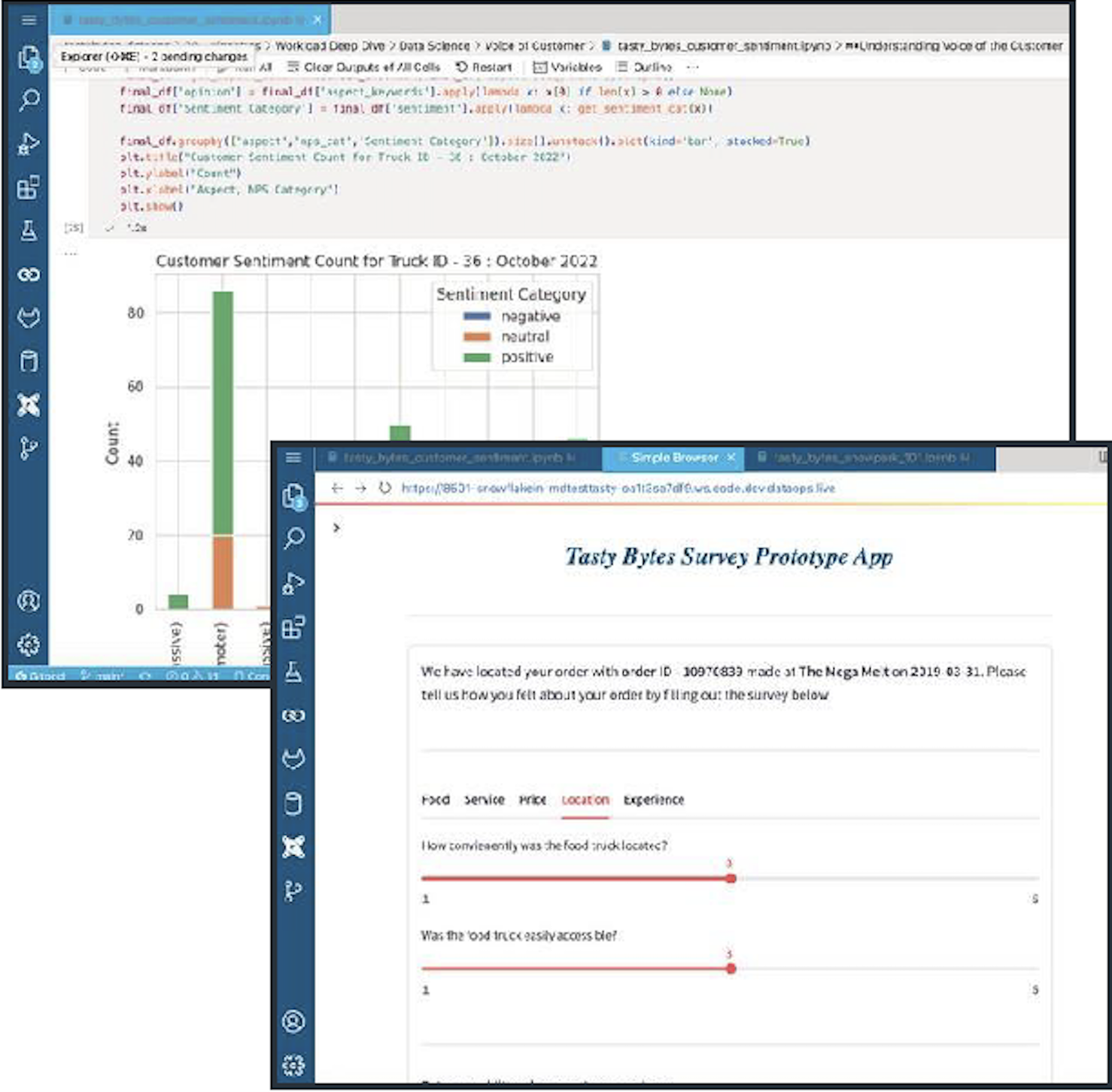Image resolution: width=1112 pixels, height=1092 pixels.
Task: Click Workload Deep Dive breadcrumb
Action: click(330, 46)
